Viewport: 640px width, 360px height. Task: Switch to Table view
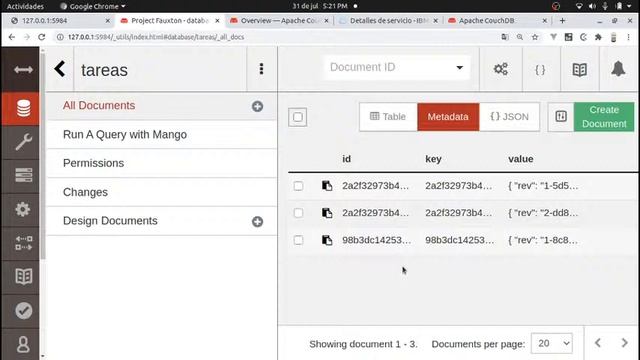[x=388, y=117]
